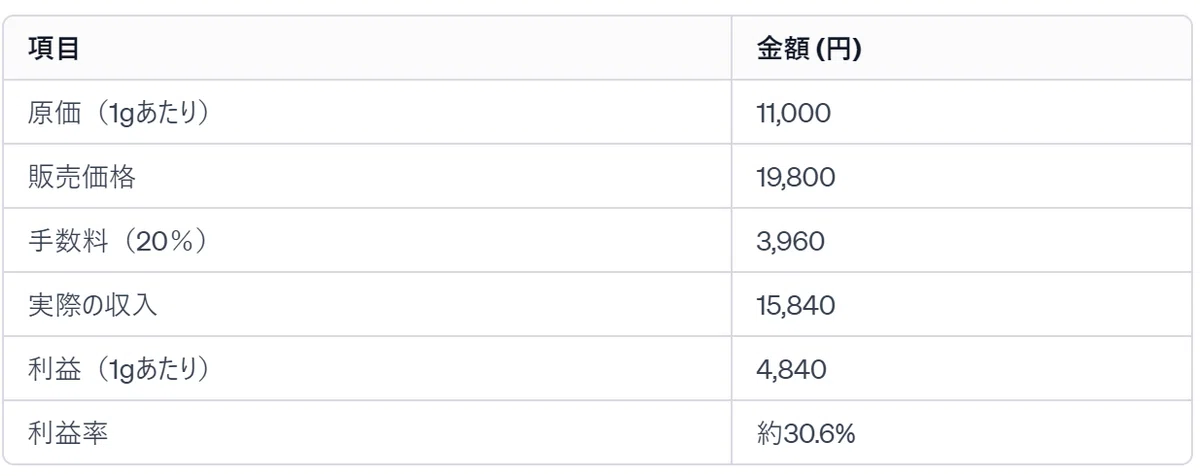Select the 15,840 income value
This screenshot has height=476, width=1200.
[796, 305]
